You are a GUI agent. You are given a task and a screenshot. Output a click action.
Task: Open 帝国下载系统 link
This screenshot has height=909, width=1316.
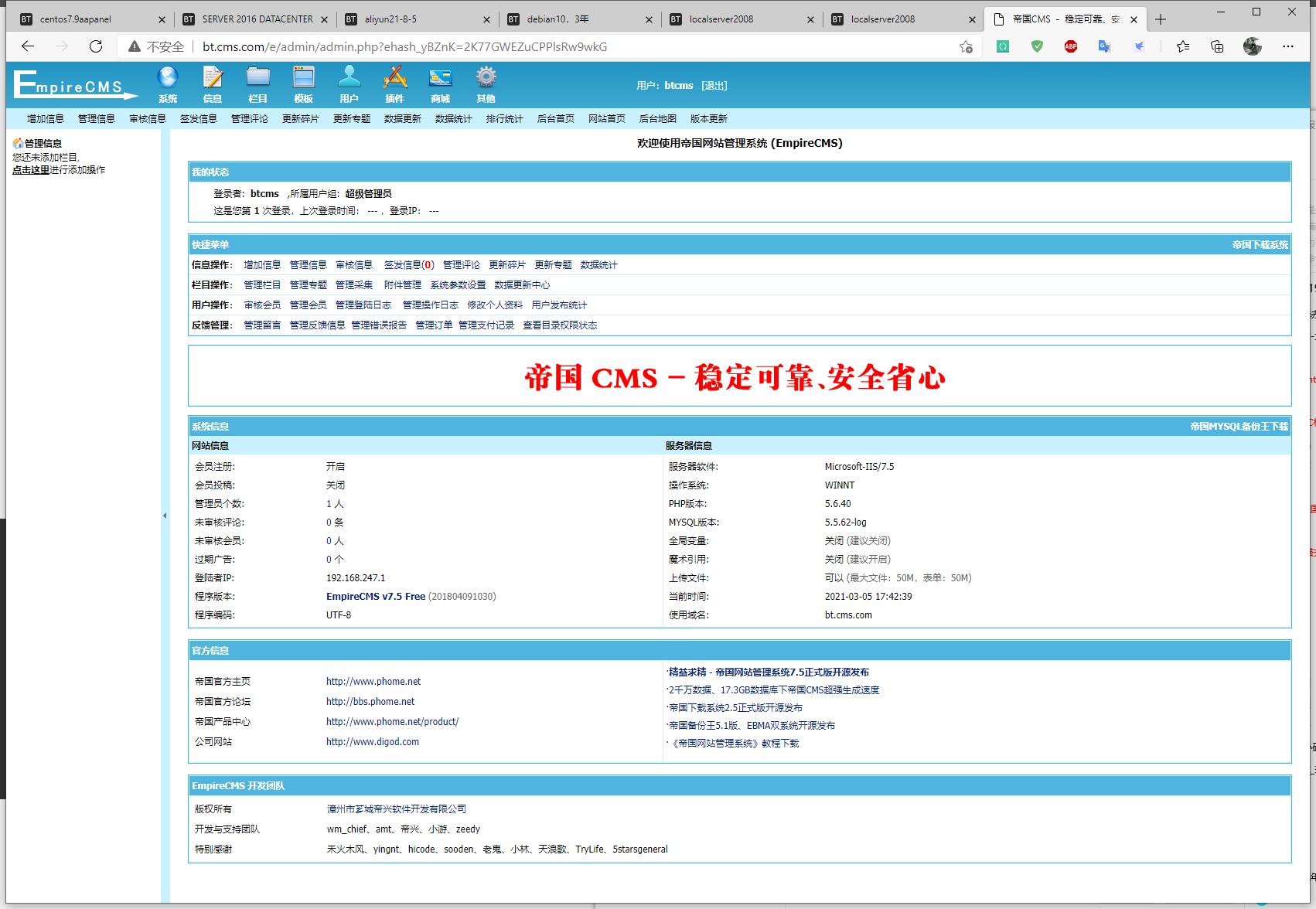tap(1260, 245)
